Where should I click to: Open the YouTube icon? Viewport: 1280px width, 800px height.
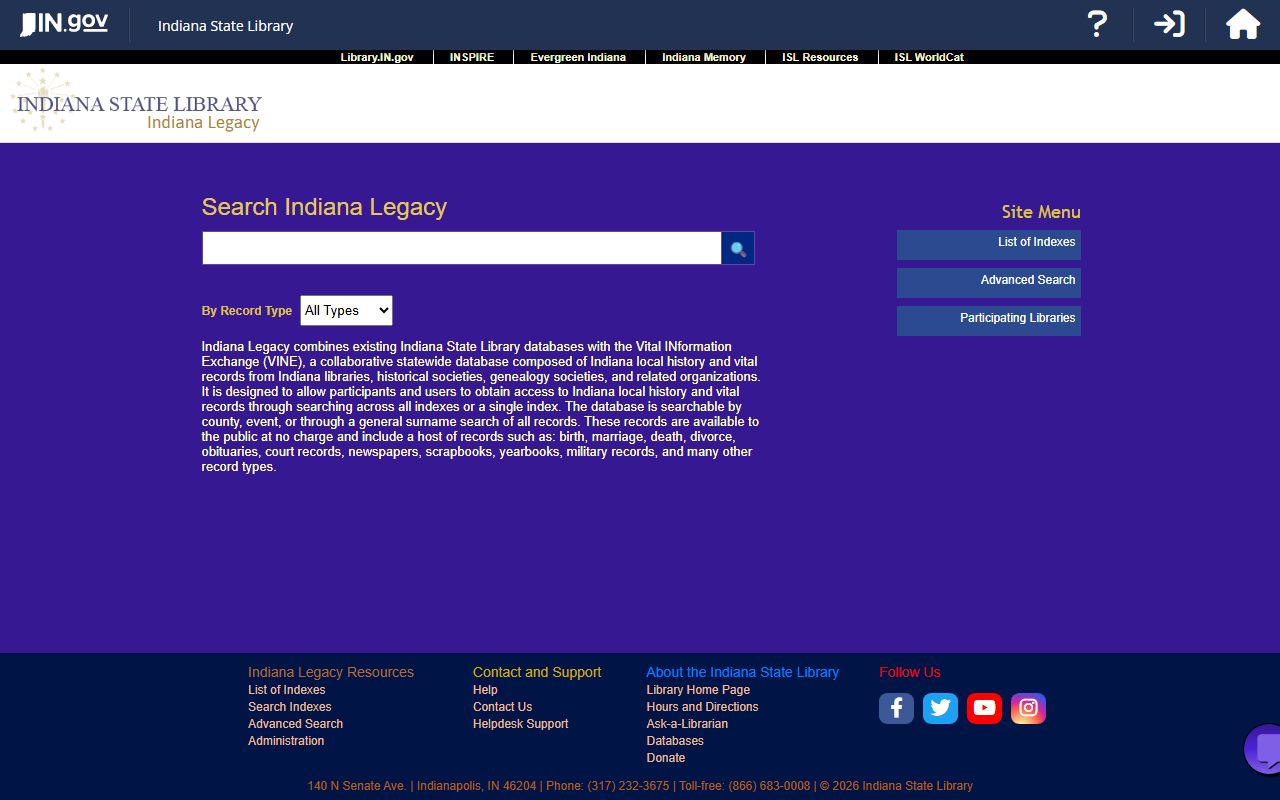coord(984,708)
